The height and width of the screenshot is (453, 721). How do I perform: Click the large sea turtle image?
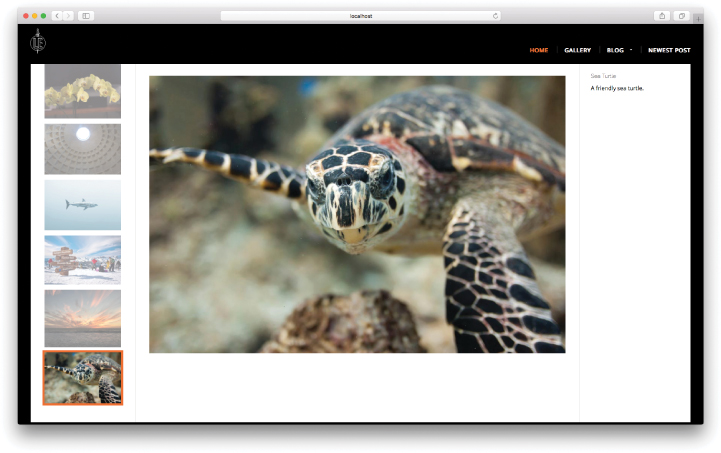click(x=357, y=214)
